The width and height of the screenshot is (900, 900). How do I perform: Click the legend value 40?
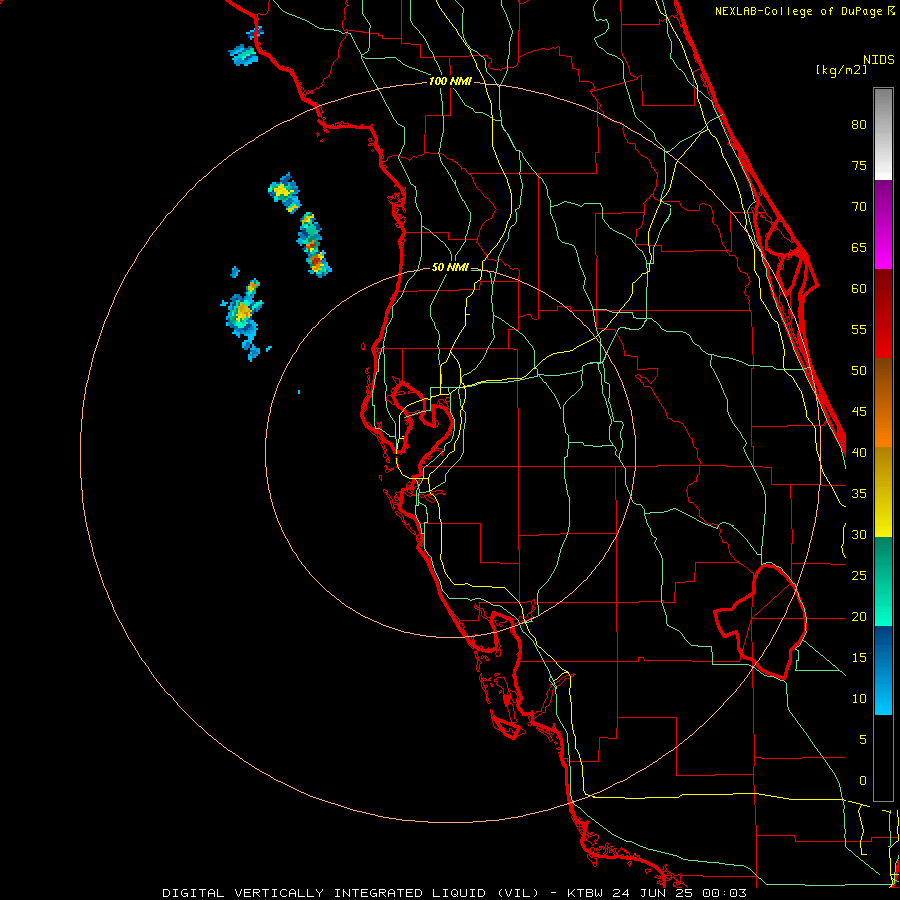[859, 452]
